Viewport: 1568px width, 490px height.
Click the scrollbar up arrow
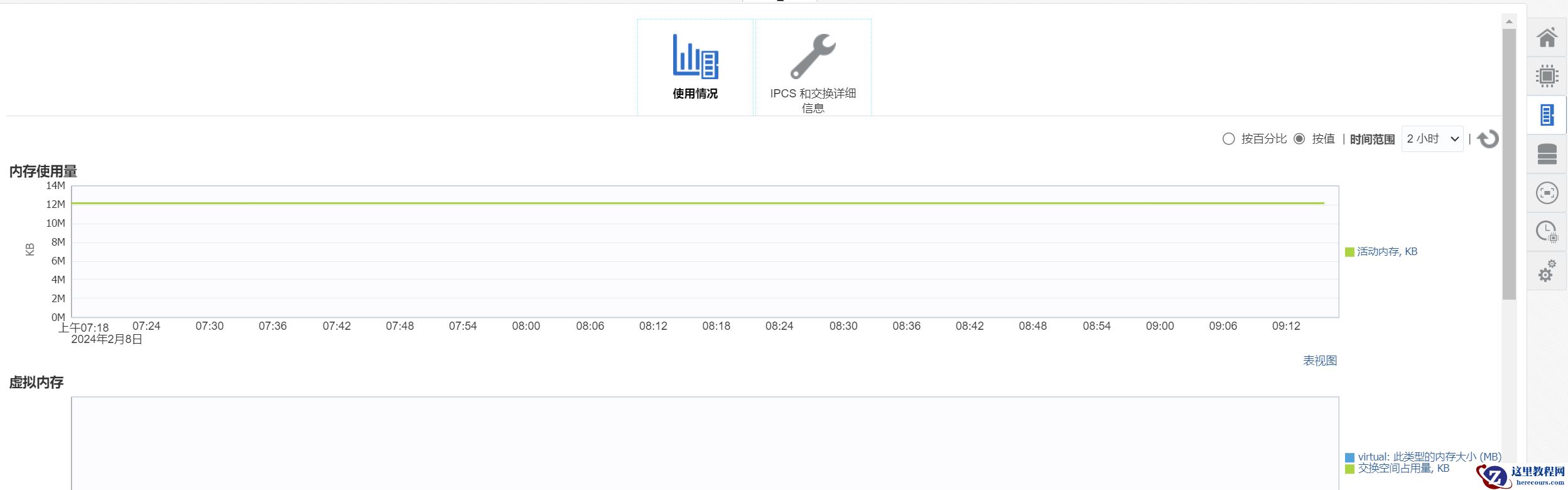coord(1509,22)
